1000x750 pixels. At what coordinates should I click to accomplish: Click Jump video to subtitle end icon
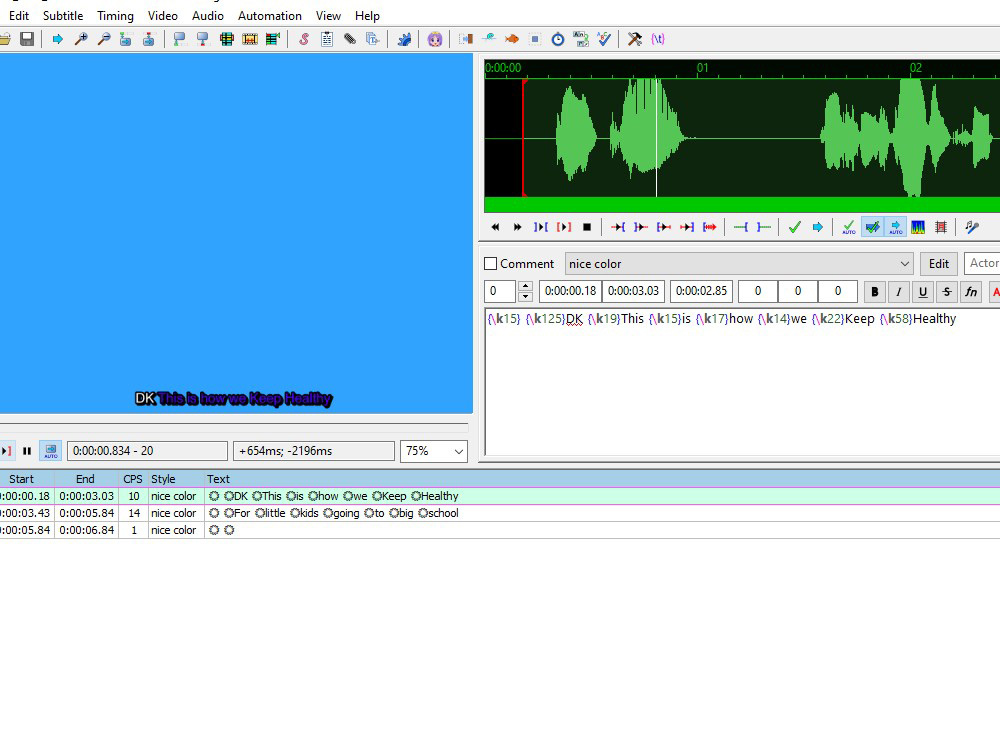click(149, 39)
